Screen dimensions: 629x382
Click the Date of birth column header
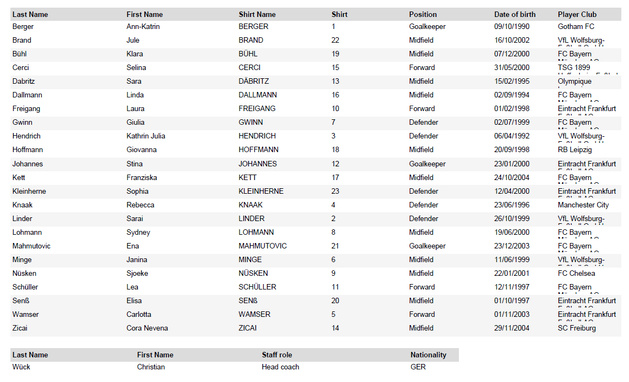tap(515, 14)
